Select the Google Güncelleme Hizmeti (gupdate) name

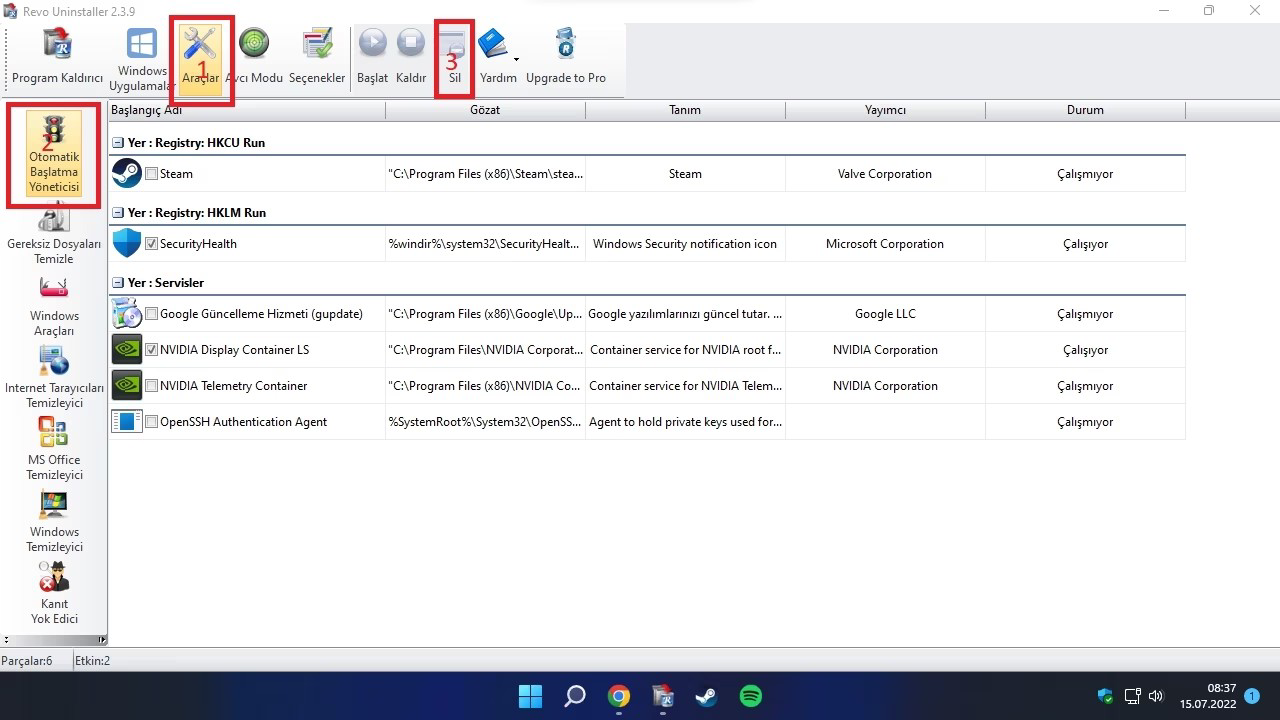click(261, 314)
